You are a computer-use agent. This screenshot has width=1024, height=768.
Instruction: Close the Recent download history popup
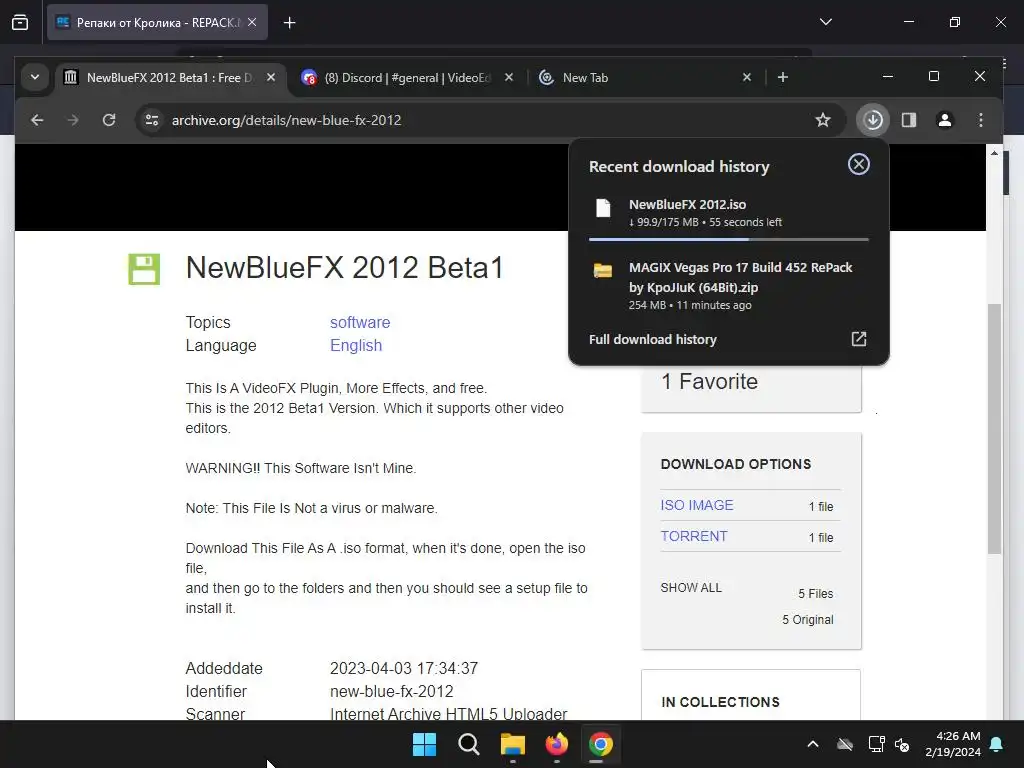859,165
